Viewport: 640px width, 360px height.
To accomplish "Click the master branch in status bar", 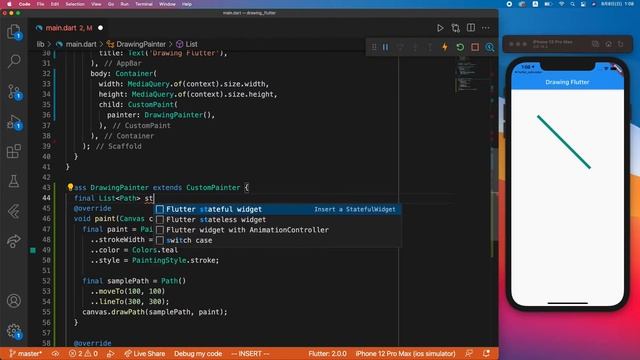I will [25, 353].
